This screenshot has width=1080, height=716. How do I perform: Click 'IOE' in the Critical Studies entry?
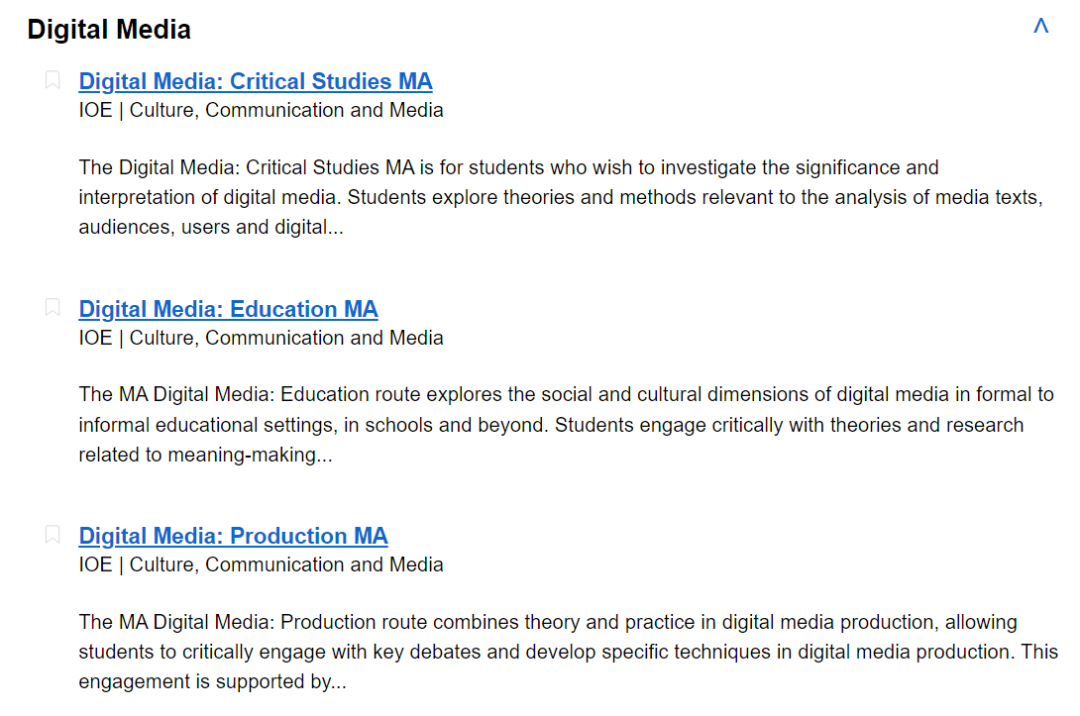click(95, 110)
